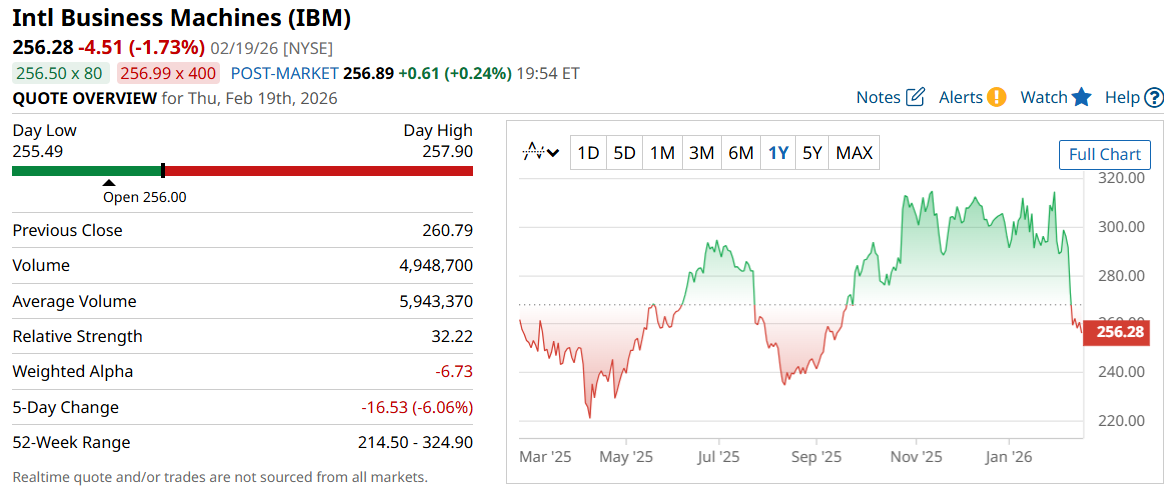Viewport: 1172px width, 490px height.
Task: Click the Notes pencil edit icon
Action: tap(915, 97)
